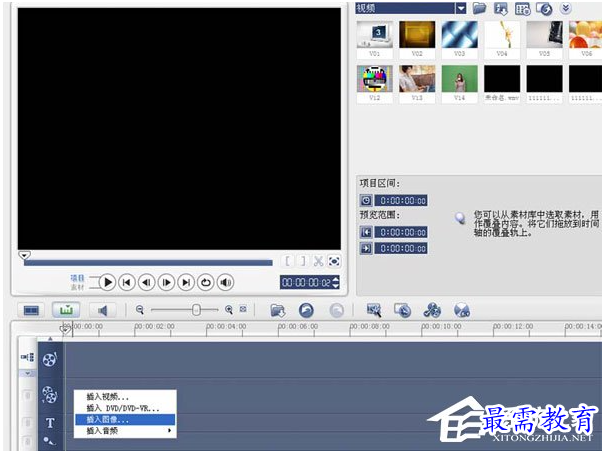Click the clock icon under 项目区间
Image resolution: width=604 pixels, height=451 pixels.
pos(366,200)
